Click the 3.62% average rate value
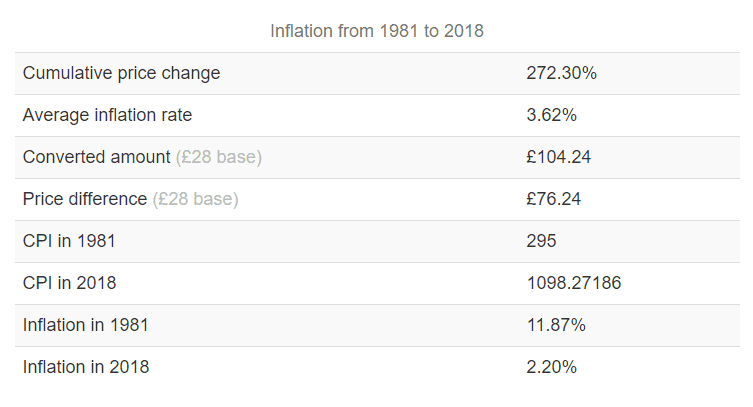Screen dimensions: 753x407 click(x=551, y=115)
